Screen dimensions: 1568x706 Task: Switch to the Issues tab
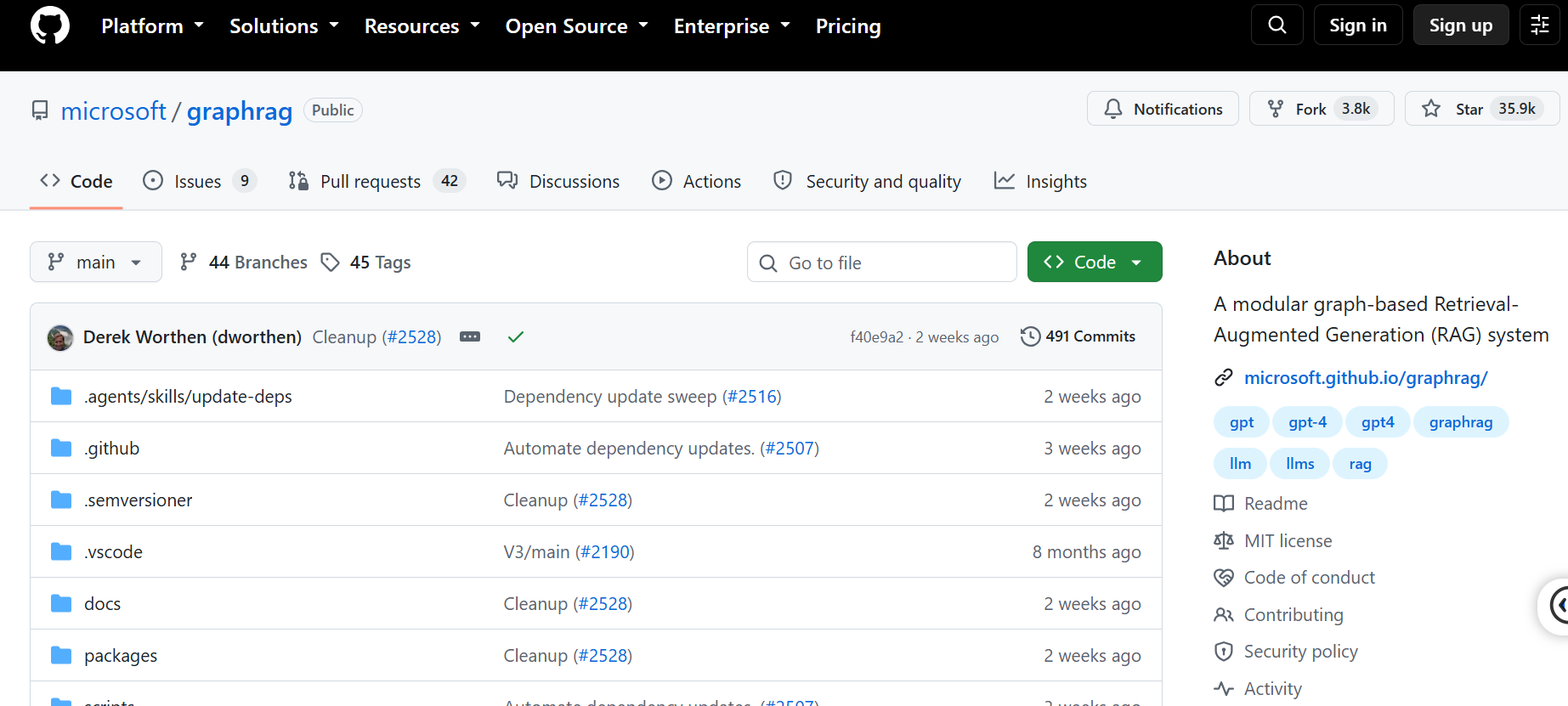[x=200, y=181]
